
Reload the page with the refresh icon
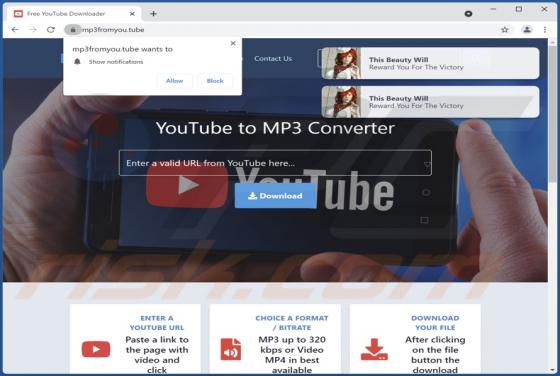tap(51, 30)
